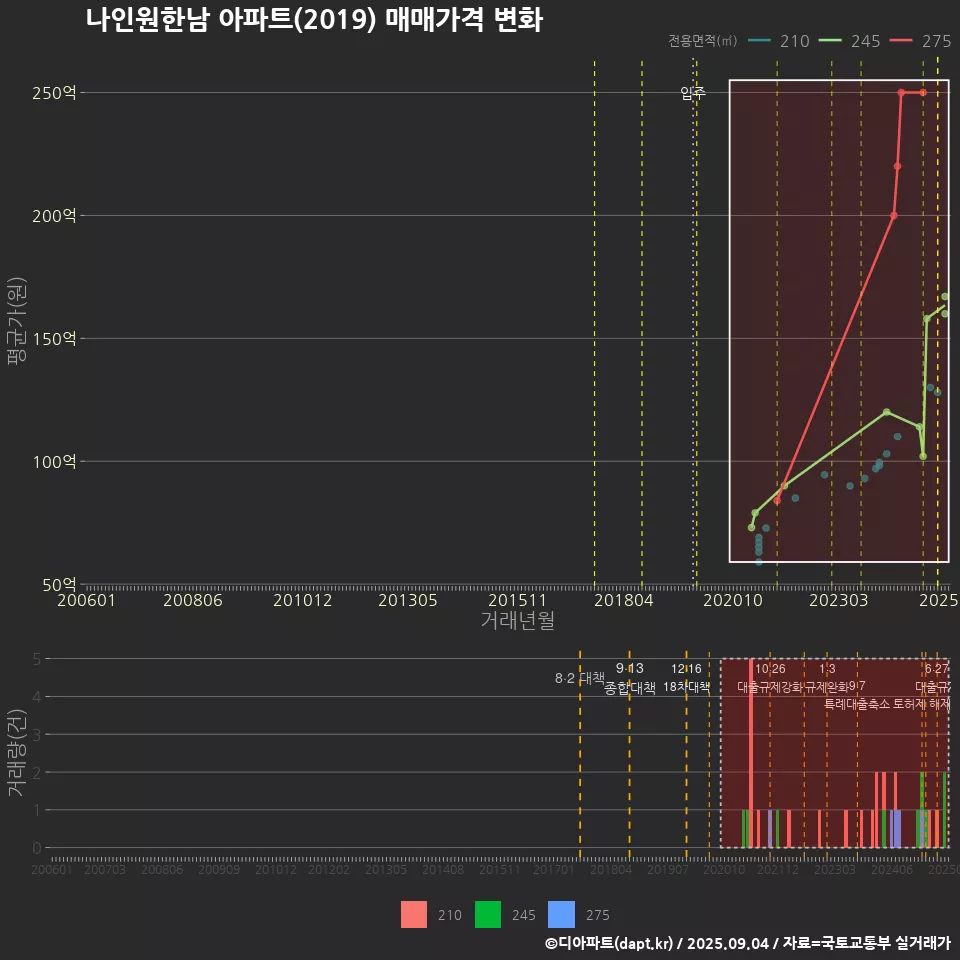
Task: Click the red data point near 220억
Action: coord(897,166)
